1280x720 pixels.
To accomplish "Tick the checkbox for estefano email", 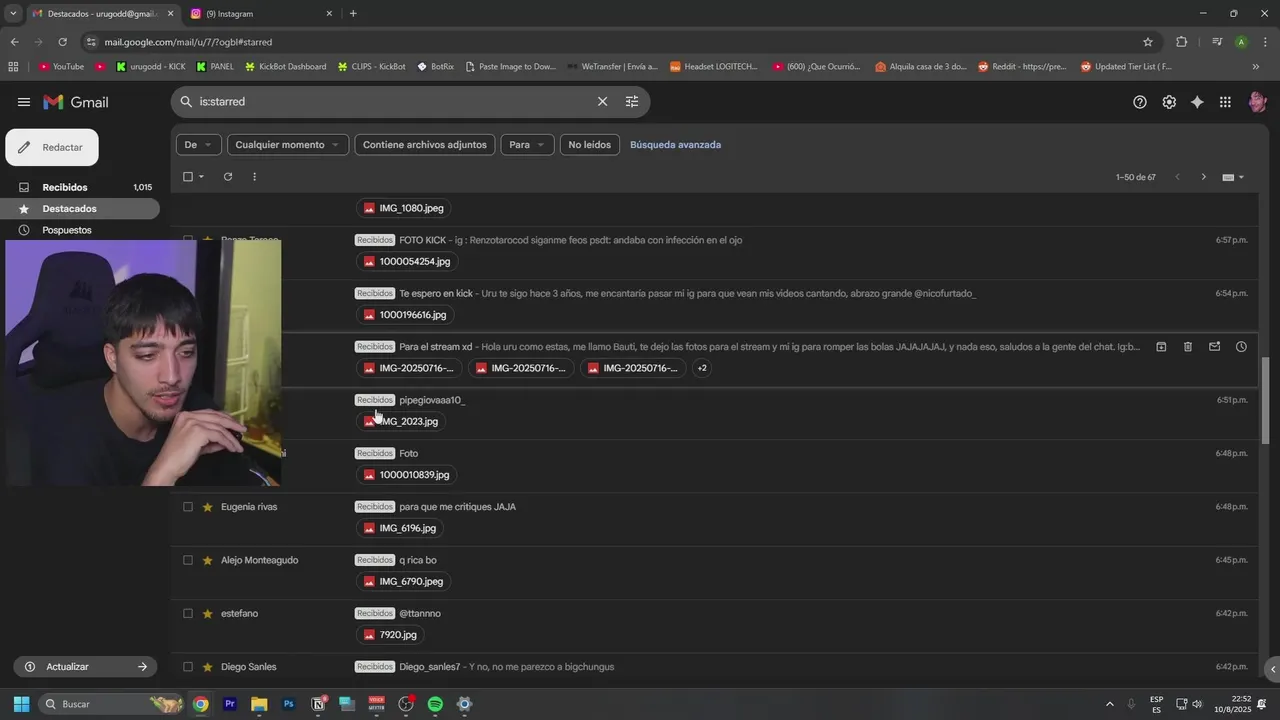I will [188, 613].
